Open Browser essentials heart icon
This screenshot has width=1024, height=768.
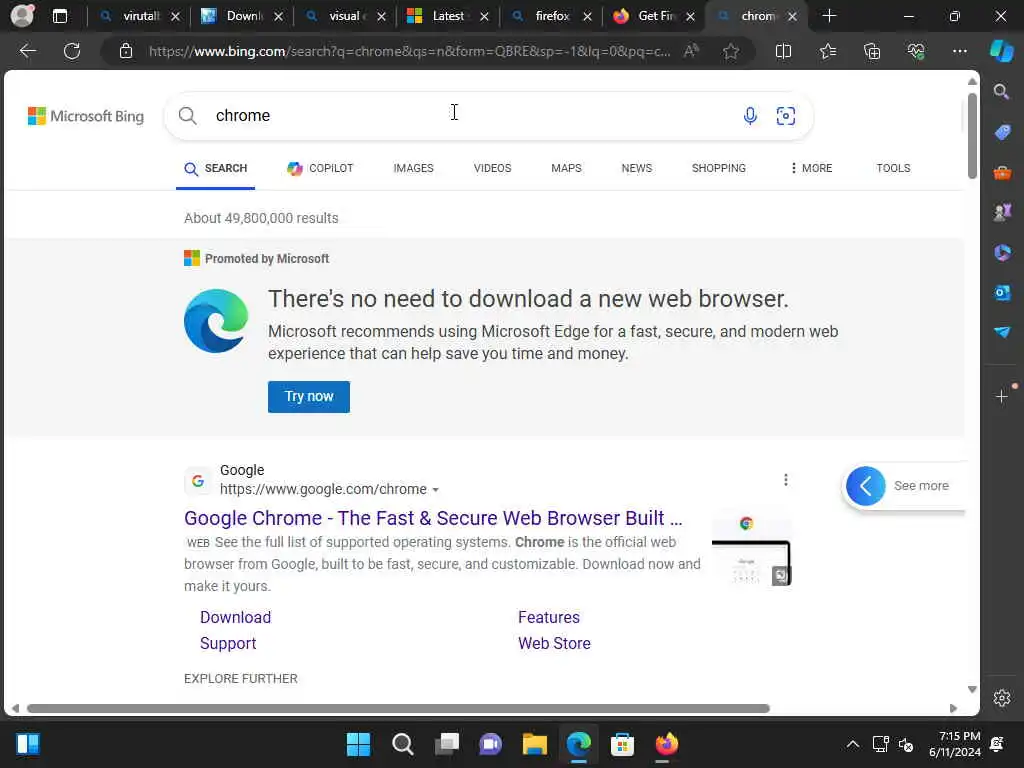coord(916,51)
